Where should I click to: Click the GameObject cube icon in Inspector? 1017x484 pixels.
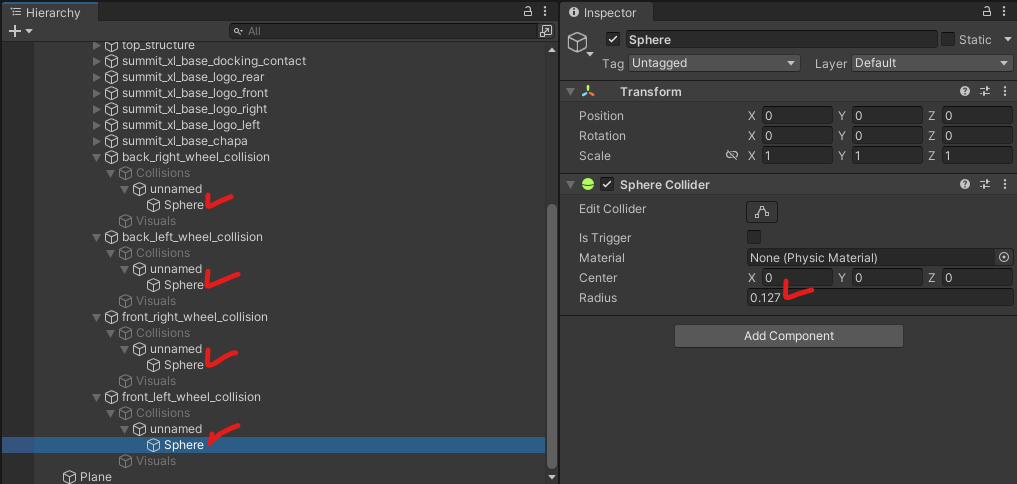[577, 43]
